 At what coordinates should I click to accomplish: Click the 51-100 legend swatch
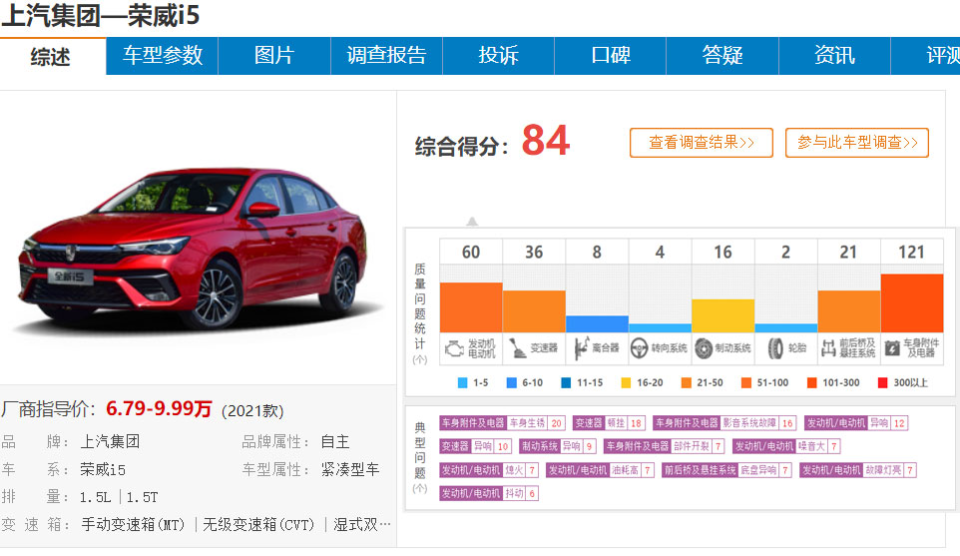point(746,383)
